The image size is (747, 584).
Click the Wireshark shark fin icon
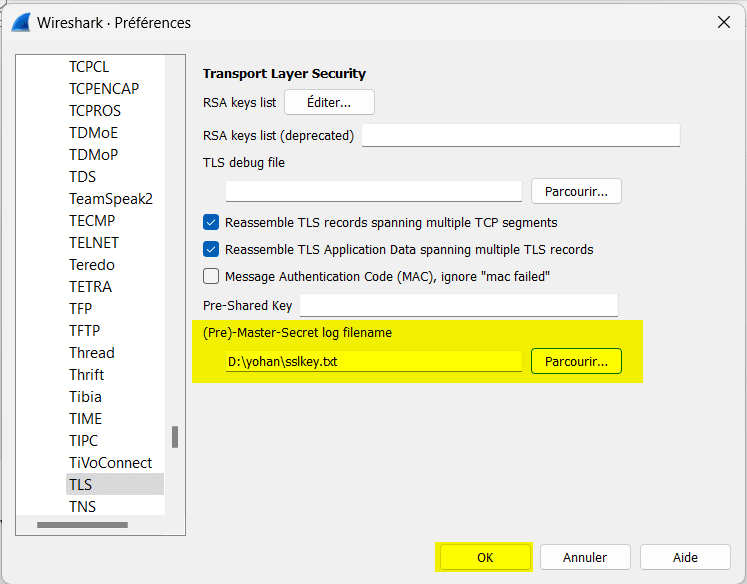pos(18,22)
